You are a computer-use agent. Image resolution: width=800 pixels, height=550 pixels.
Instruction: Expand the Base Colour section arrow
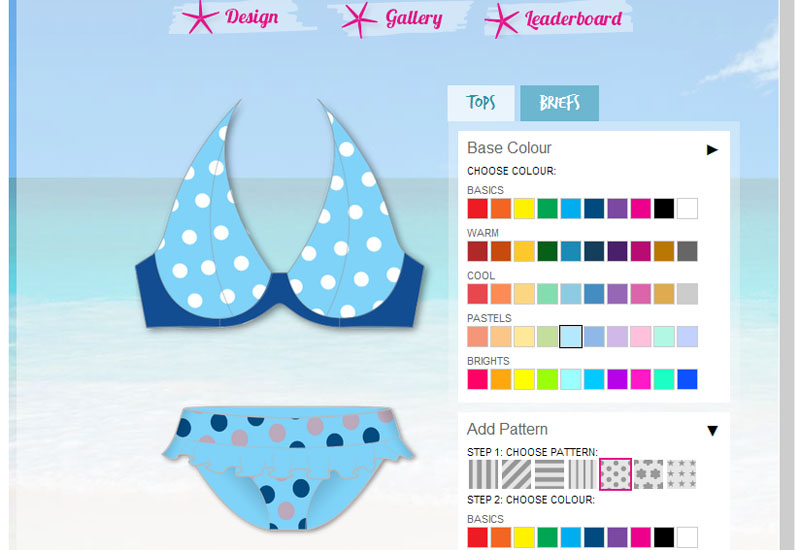712,149
